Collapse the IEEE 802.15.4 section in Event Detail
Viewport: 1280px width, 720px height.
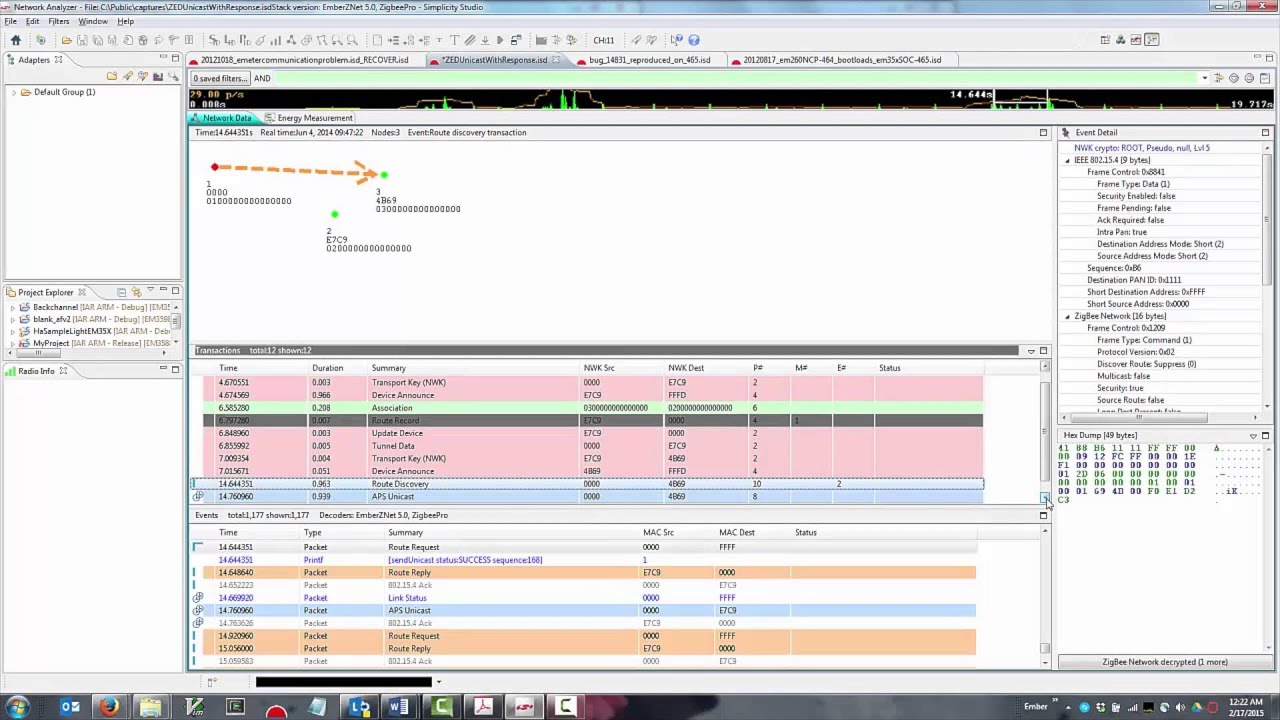pyautogui.click(x=1067, y=160)
